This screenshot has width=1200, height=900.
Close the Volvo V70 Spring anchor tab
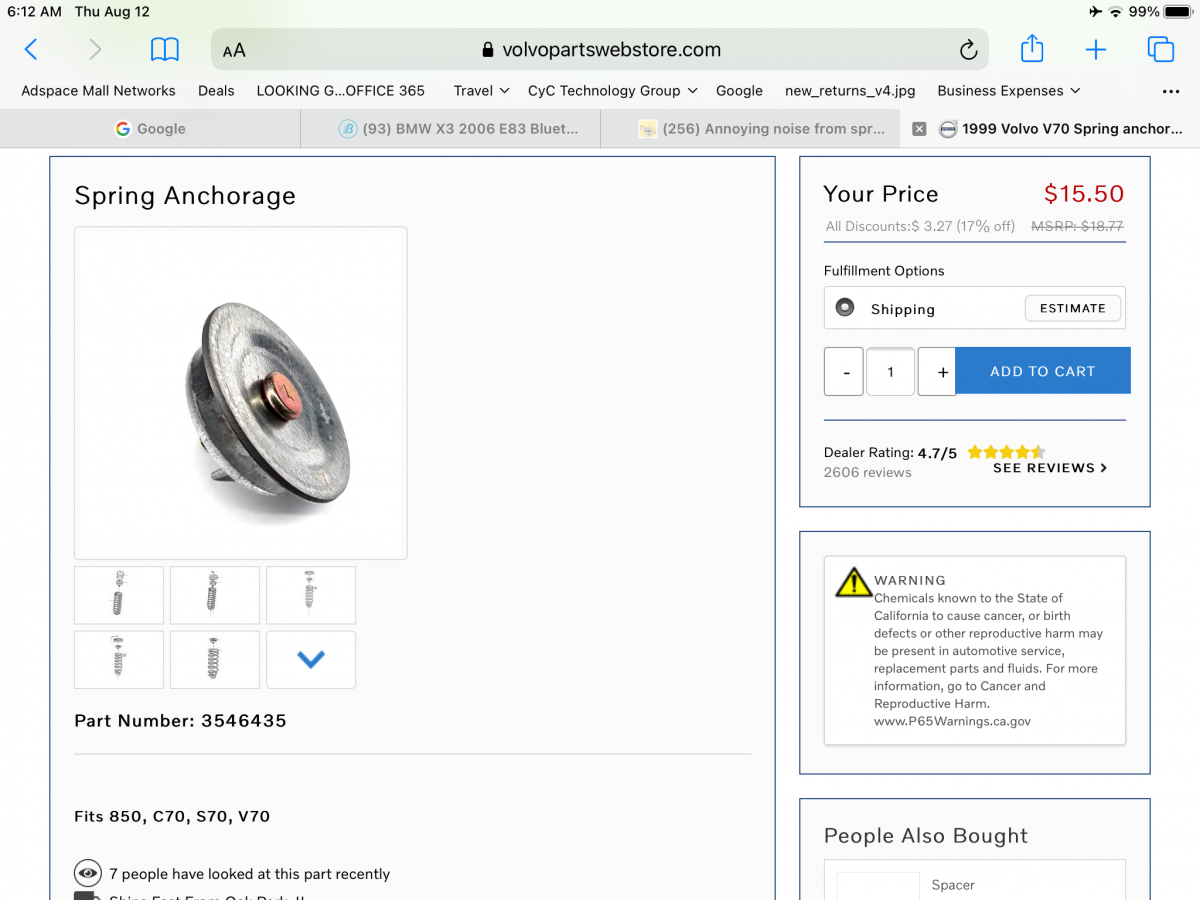(x=919, y=129)
